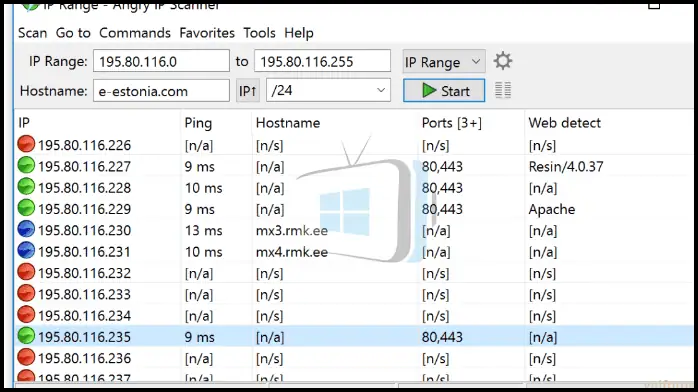Image resolution: width=698 pixels, height=392 pixels.
Task: Select the red status icon for 195.80.116.226
Action: tap(26, 144)
